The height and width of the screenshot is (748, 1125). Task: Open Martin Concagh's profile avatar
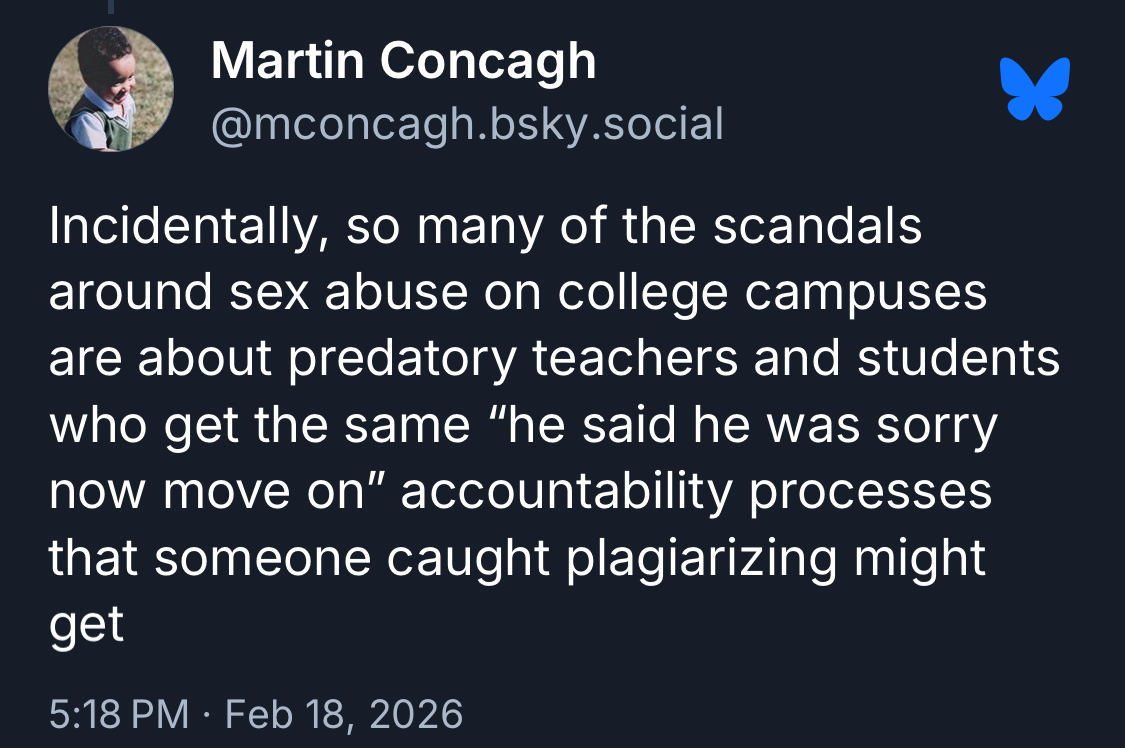(111, 89)
